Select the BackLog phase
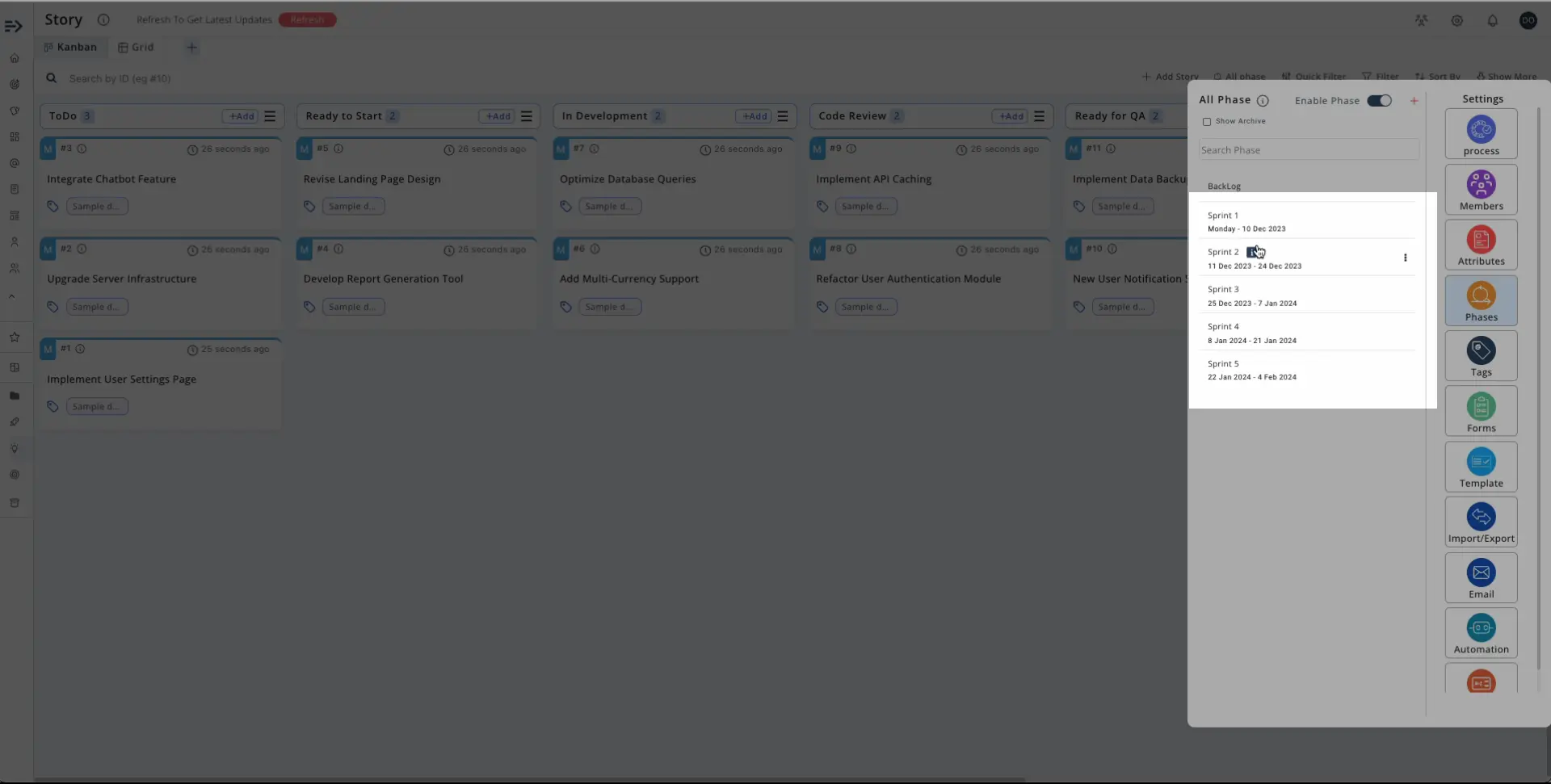This screenshot has width=1551, height=784. click(x=1224, y=187)
